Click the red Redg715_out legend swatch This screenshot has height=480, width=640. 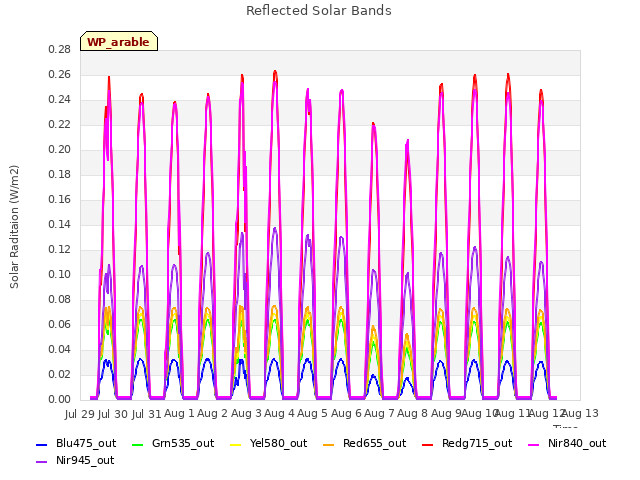pyautogui.click(x=427, y=444)
